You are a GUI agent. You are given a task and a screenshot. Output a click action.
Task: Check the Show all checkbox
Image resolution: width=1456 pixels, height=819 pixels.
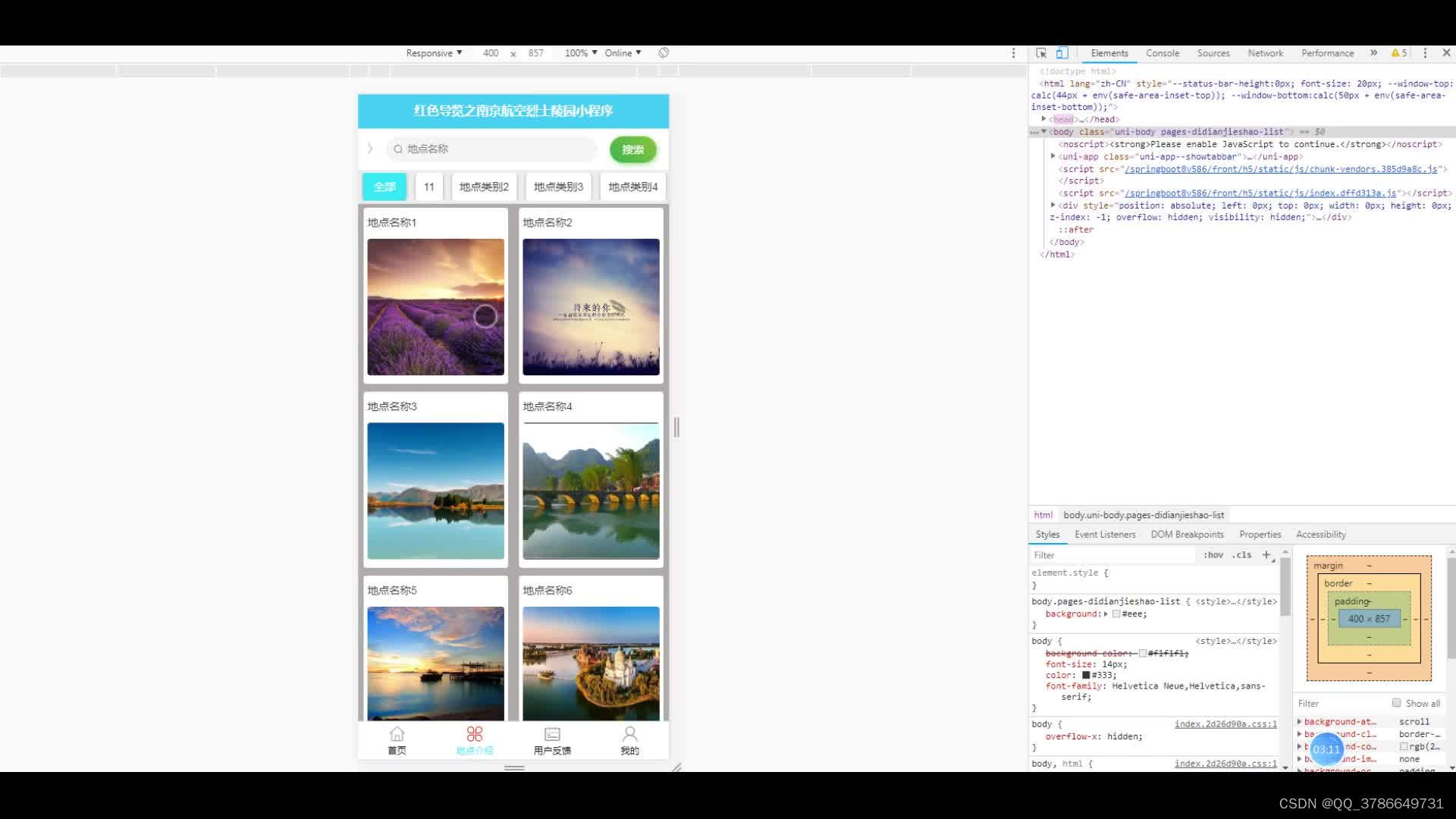(1396, 703)
